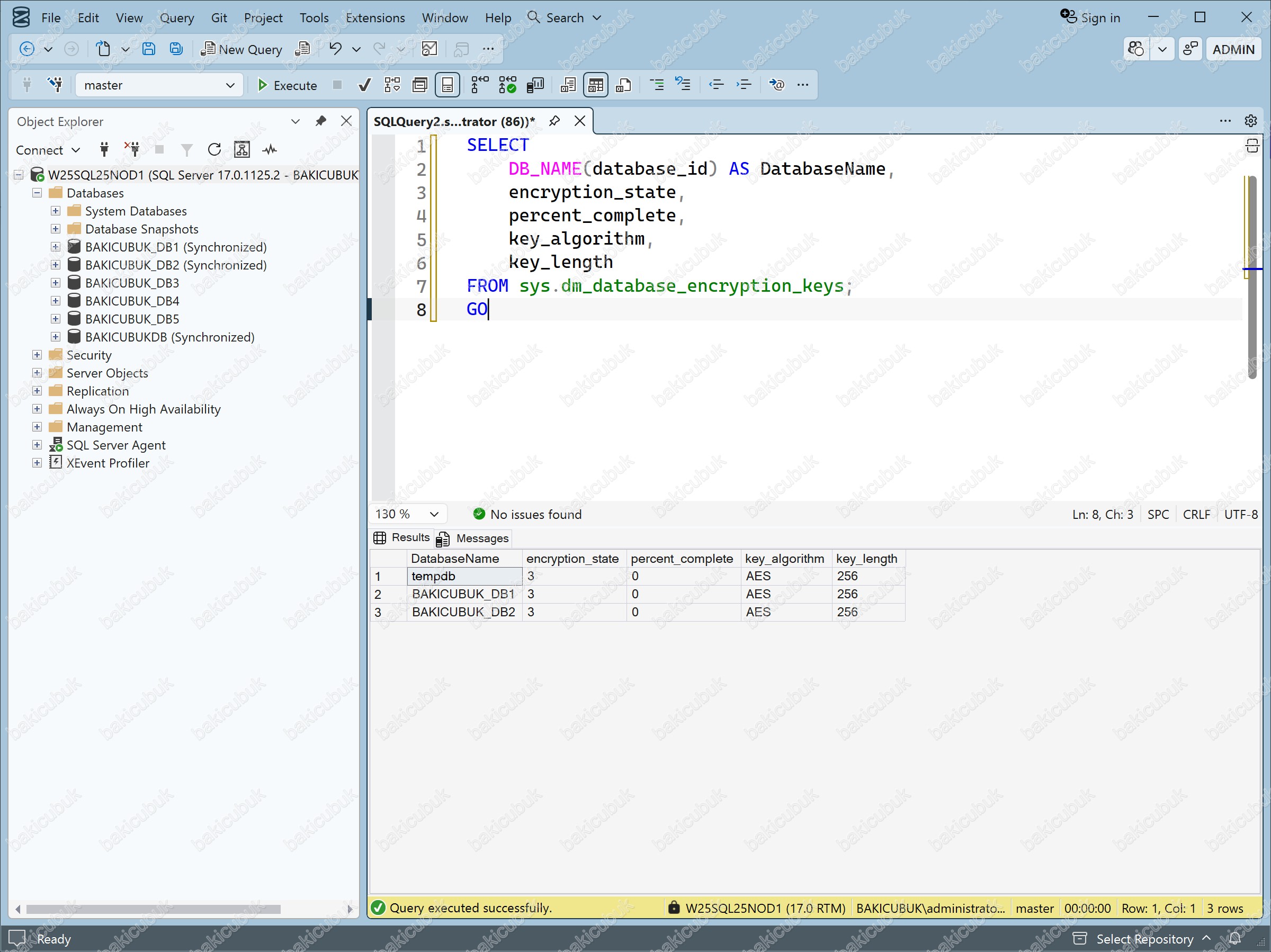Image resolution: width=1271 pixels, height=952 pixels.
Task: Click Refresh icon in Object Explorer
Action: pyautogui.click(x=214, y=150)
